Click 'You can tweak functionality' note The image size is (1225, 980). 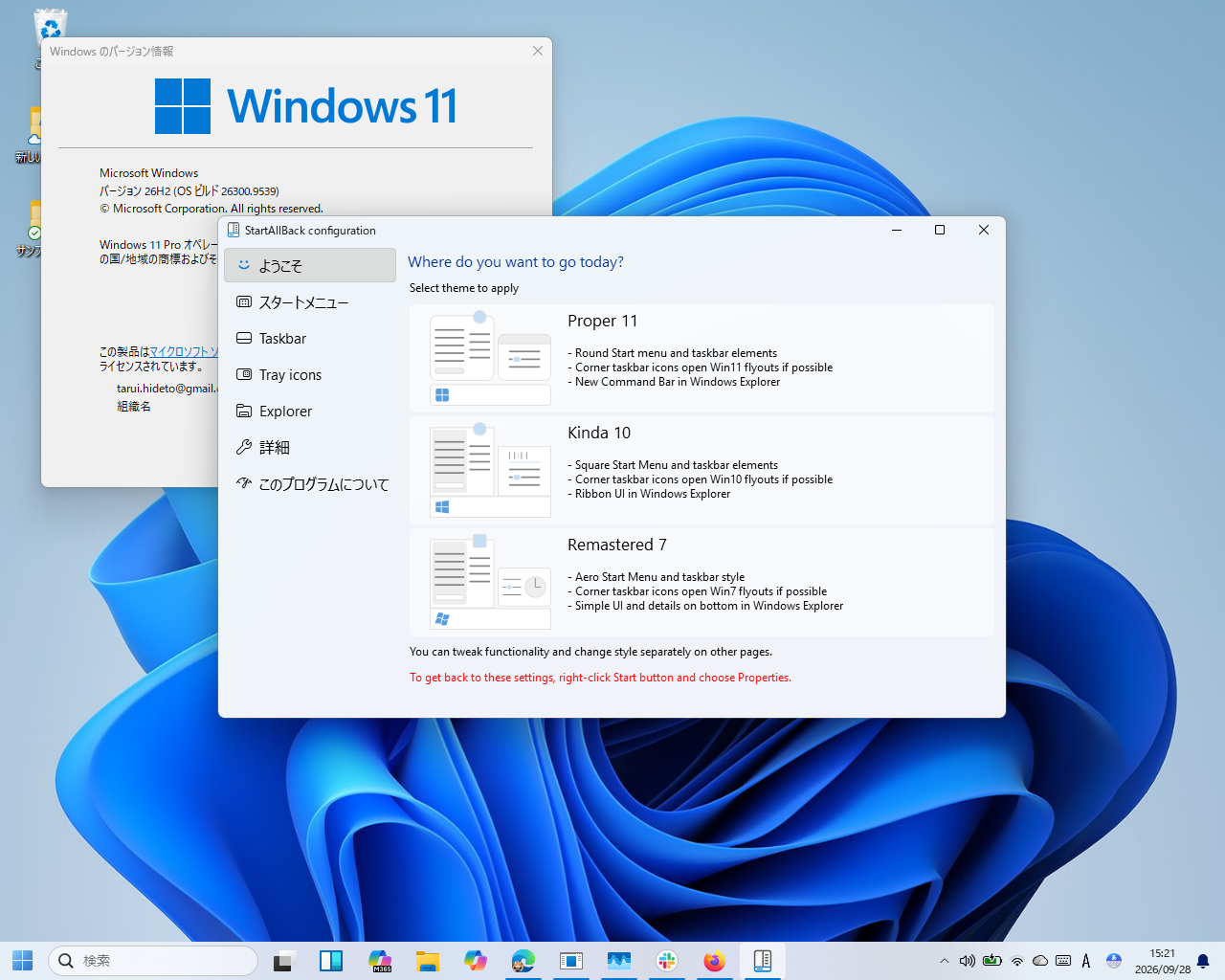click(590, 652)
